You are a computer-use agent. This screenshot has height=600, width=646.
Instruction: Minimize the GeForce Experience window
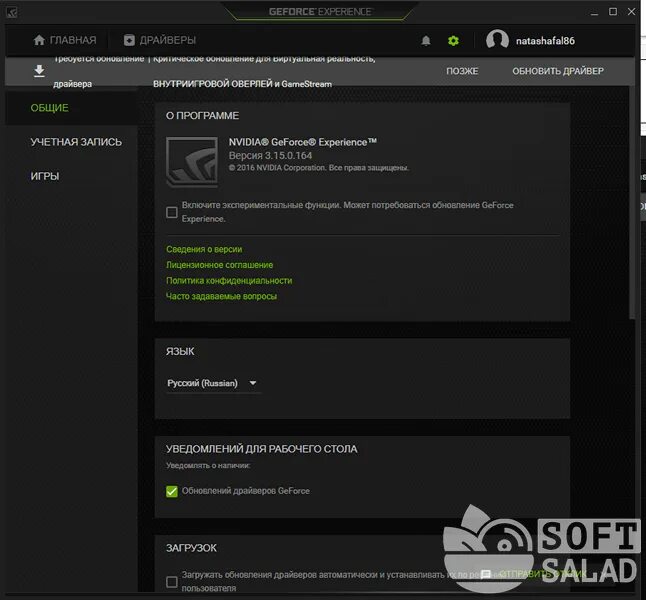(594, 12)
